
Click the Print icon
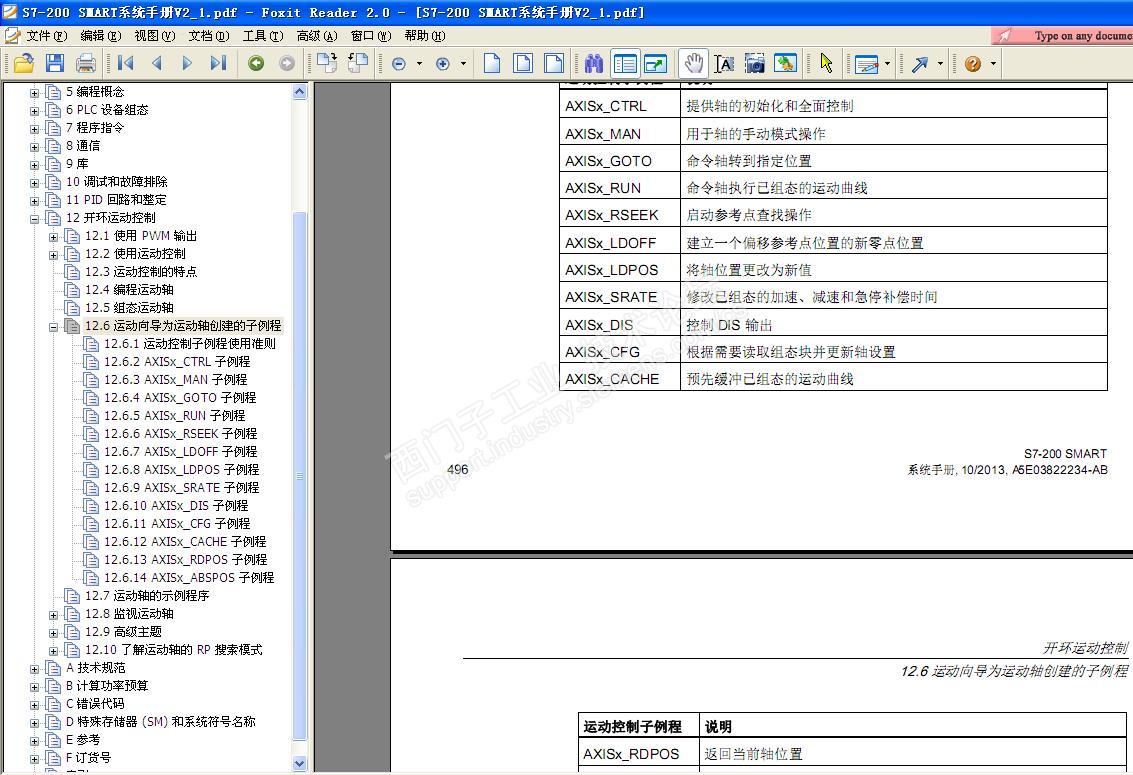[x=86, y=64]
